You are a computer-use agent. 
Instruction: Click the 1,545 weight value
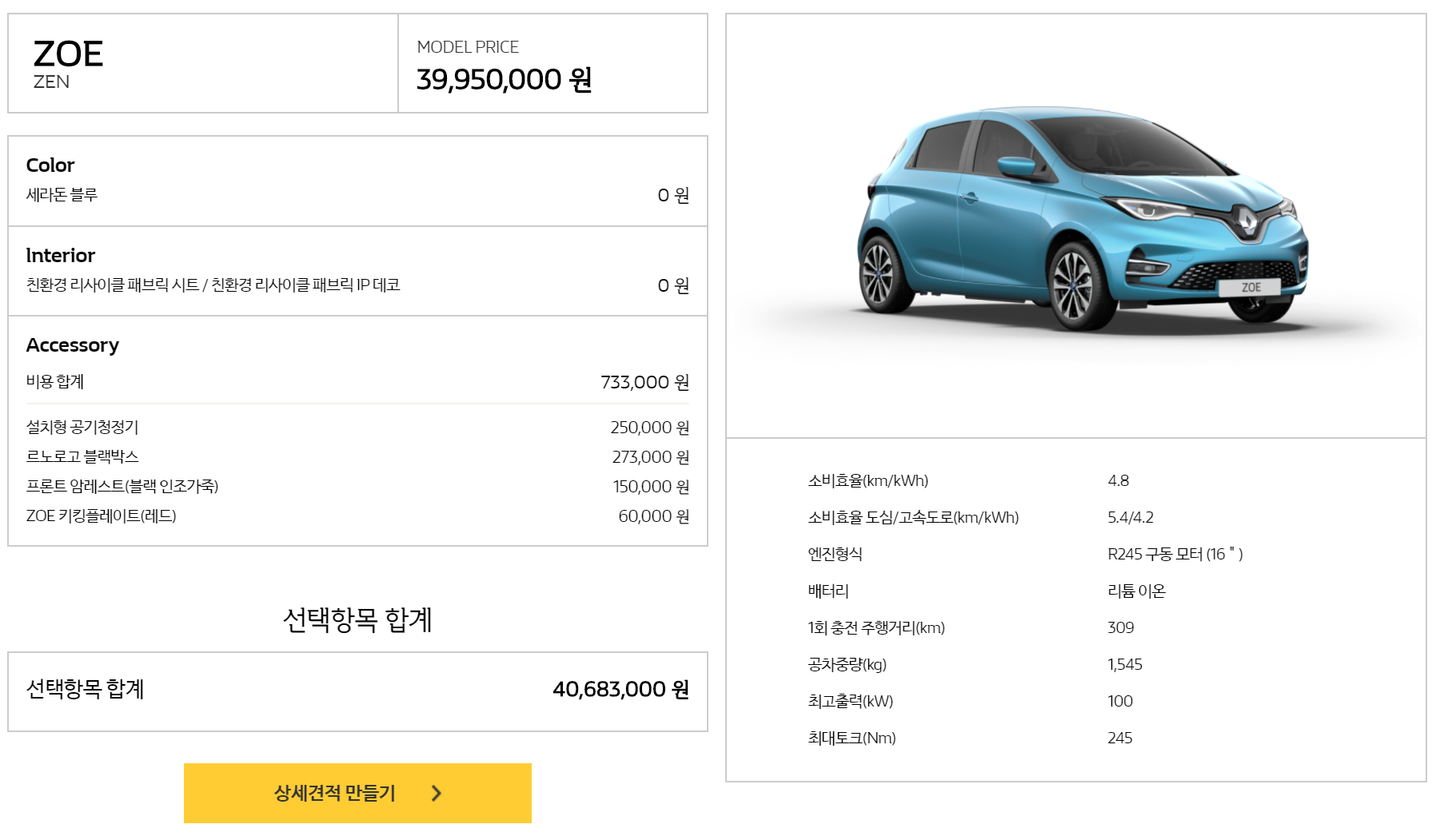click(x=1124, y=664)
